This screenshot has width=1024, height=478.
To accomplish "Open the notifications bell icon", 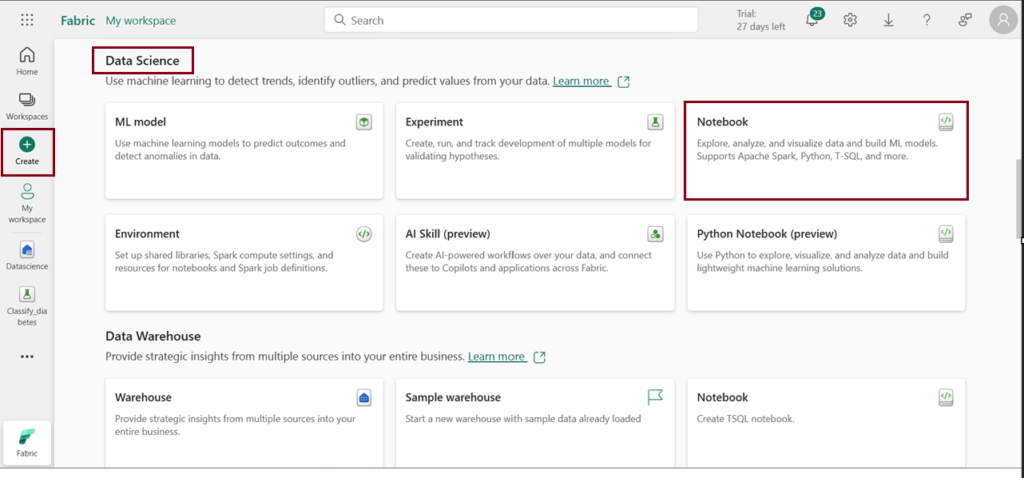I will [813, 21].
